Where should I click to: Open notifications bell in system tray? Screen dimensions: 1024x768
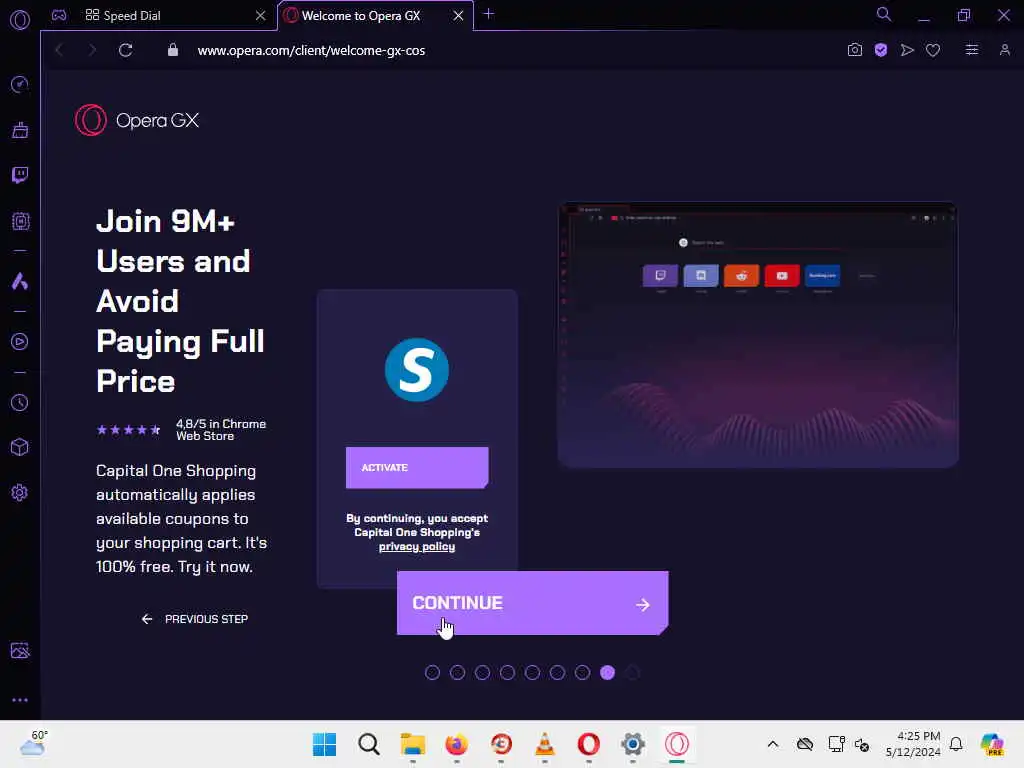pyautogui.click(x=956, y=744)
